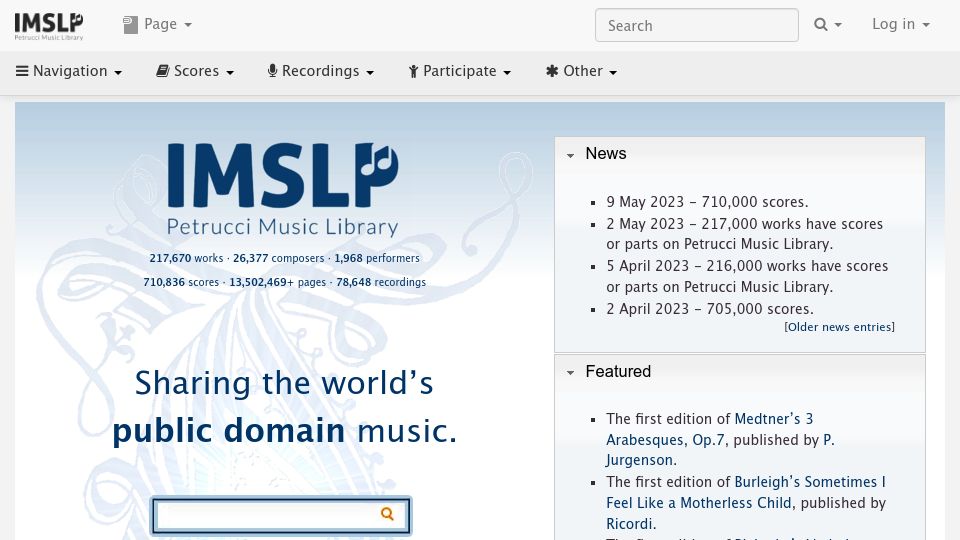Click the person icon beside Participate
Screen dimensions: 960x540
click(x=413, y=72)
